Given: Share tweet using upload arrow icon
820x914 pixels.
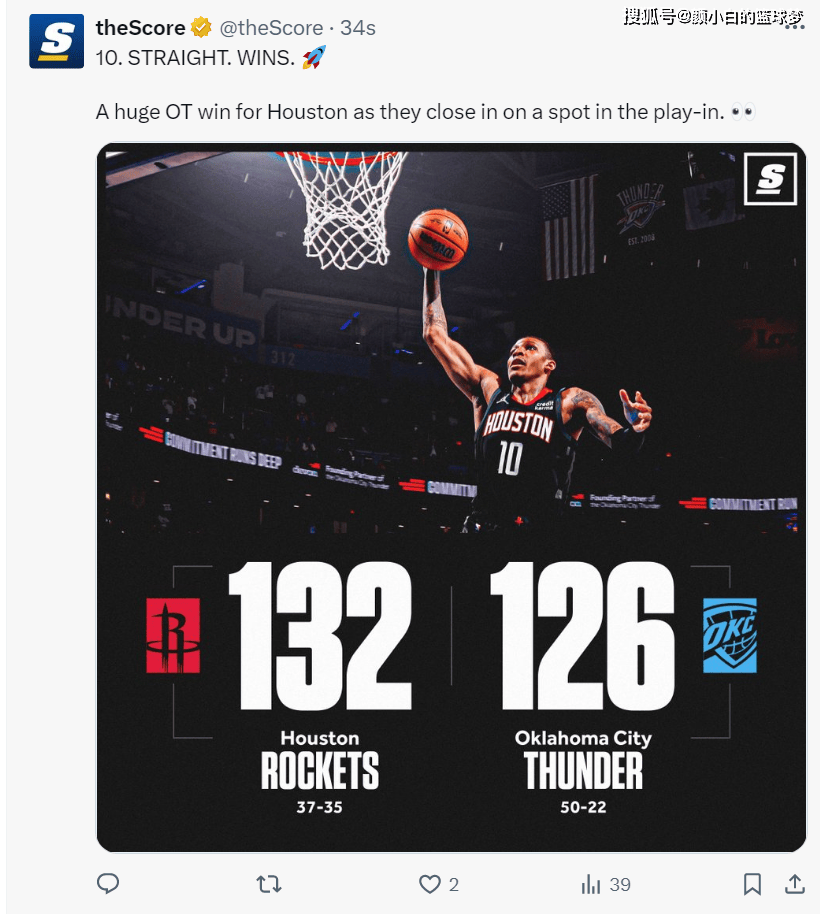Looking at the screenshot, I should [x=795, y=884].
